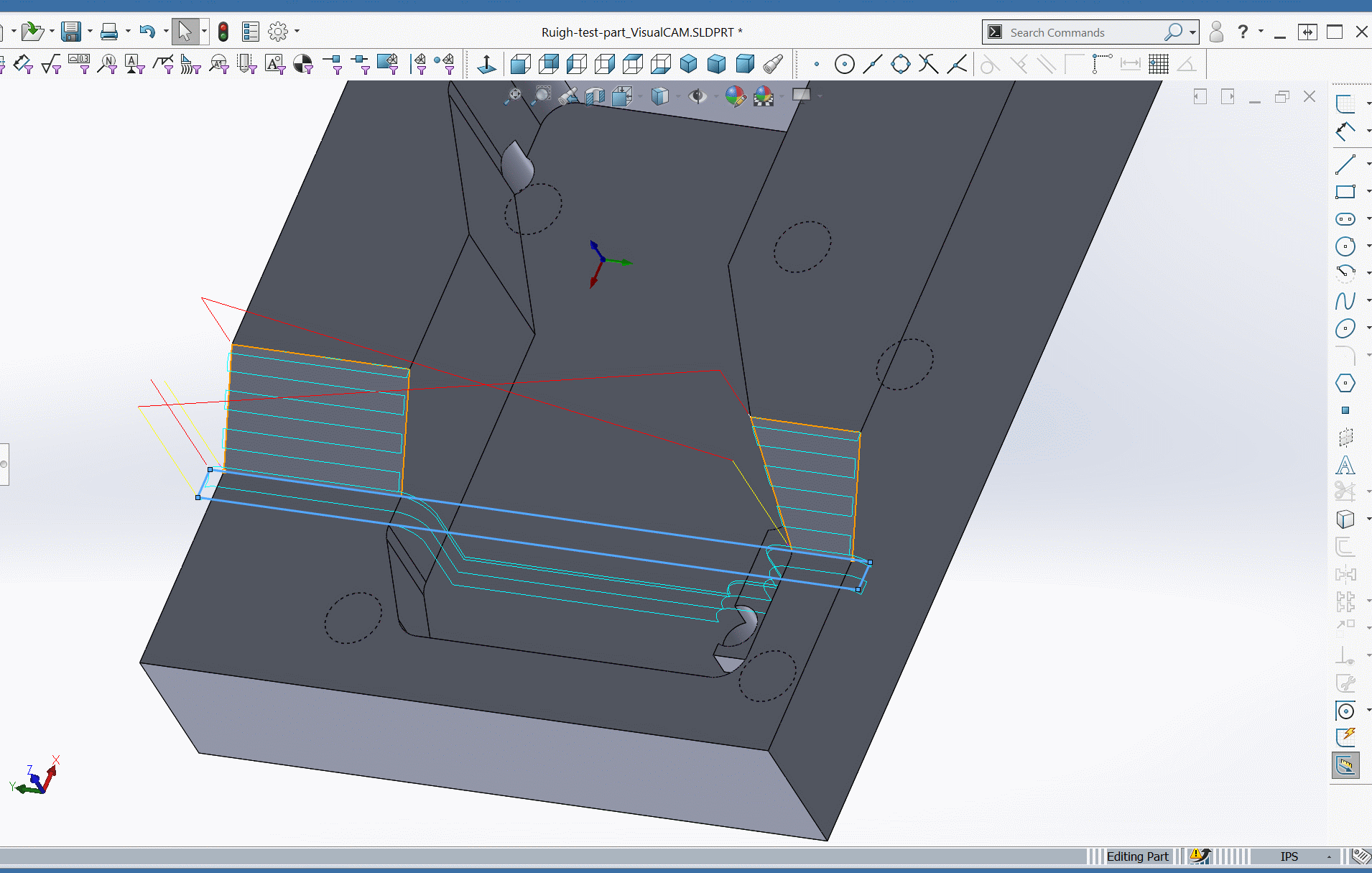
Task: Expand the Options gear dropdown arrow
Action: pos(297,32)
